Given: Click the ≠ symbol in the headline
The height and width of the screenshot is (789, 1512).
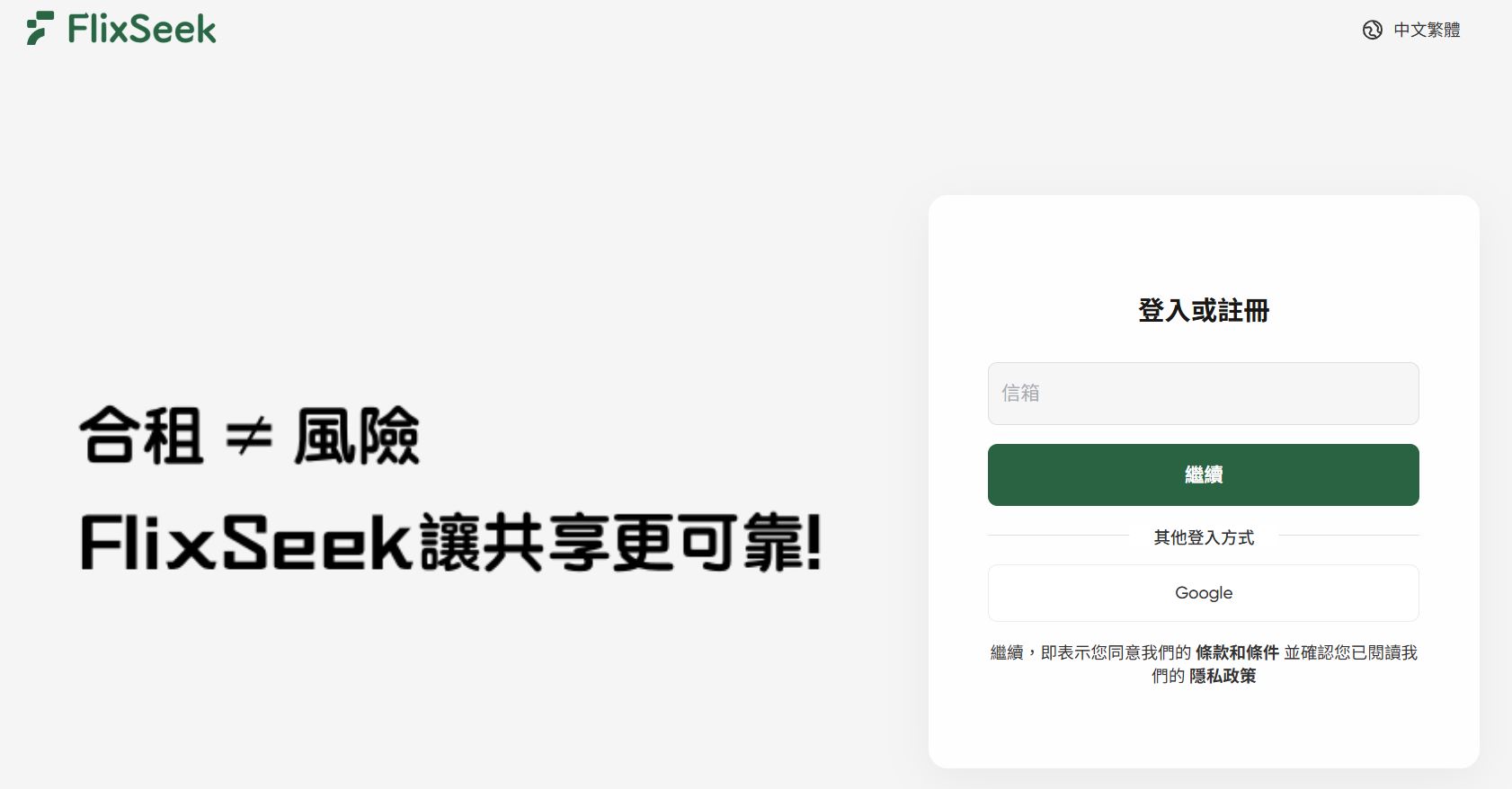Looking at the screenshot, I should click(x=249, y=438).
